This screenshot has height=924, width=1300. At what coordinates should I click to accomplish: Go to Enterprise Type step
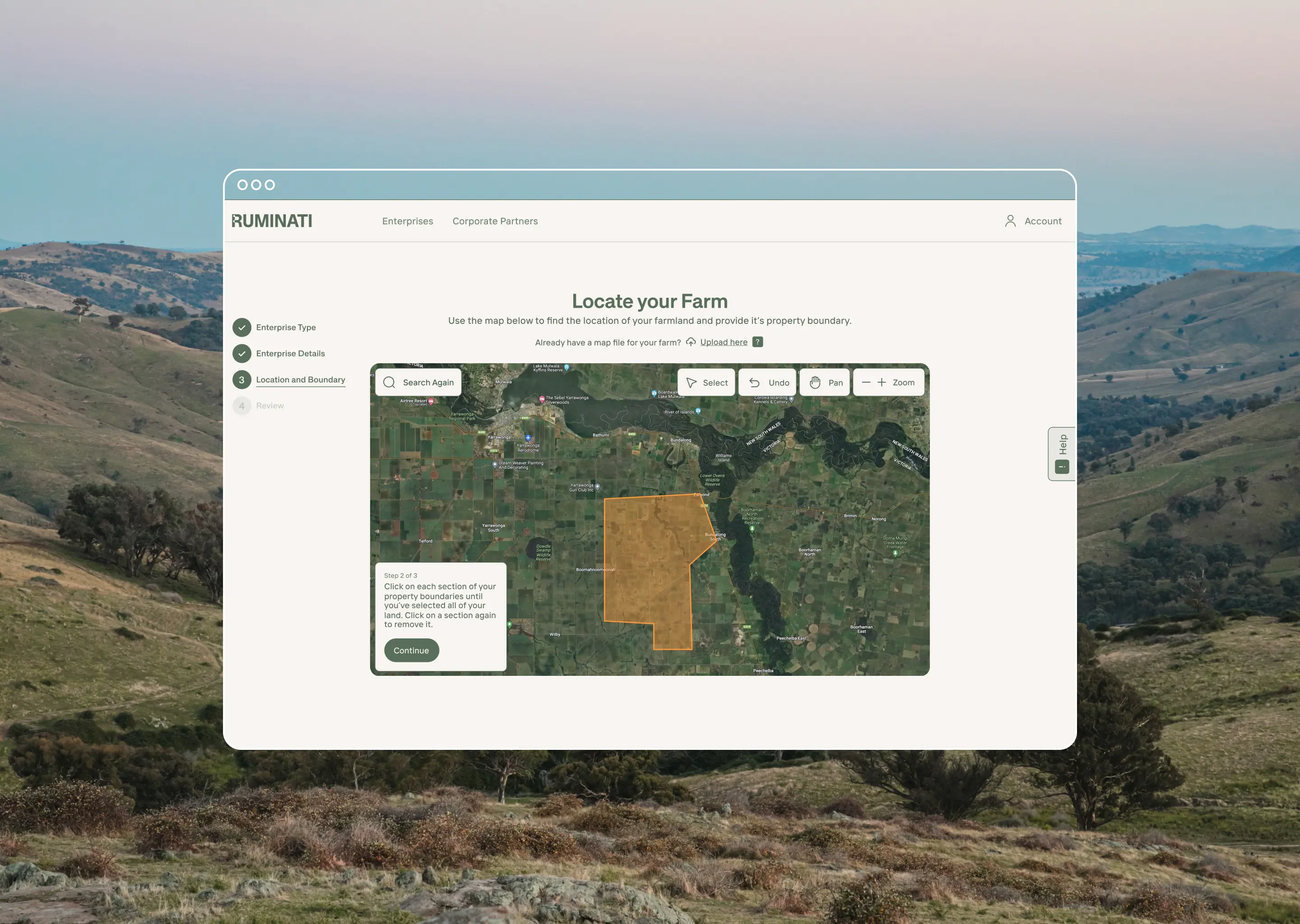point(286,327)
